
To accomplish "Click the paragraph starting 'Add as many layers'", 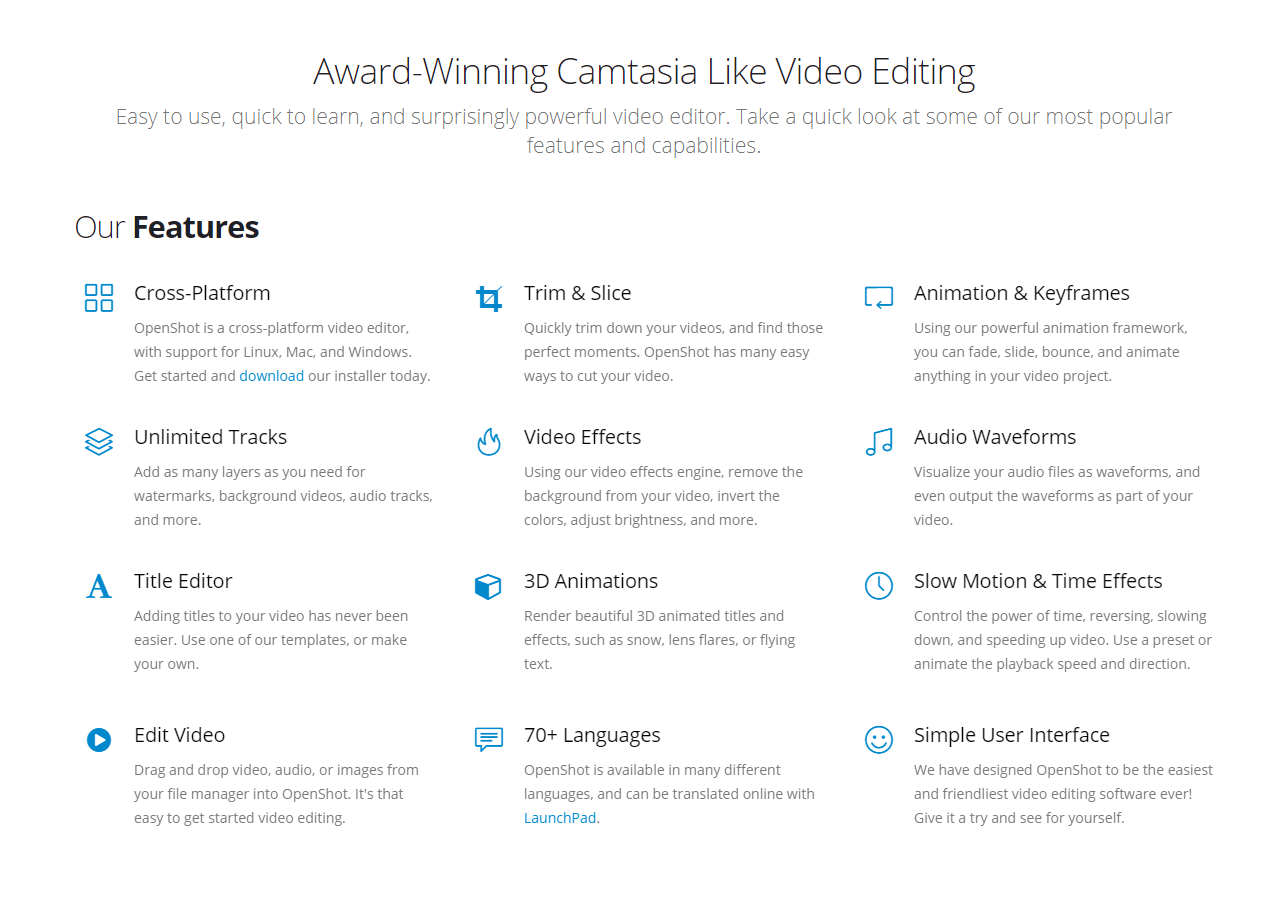I will coord(284,496).
